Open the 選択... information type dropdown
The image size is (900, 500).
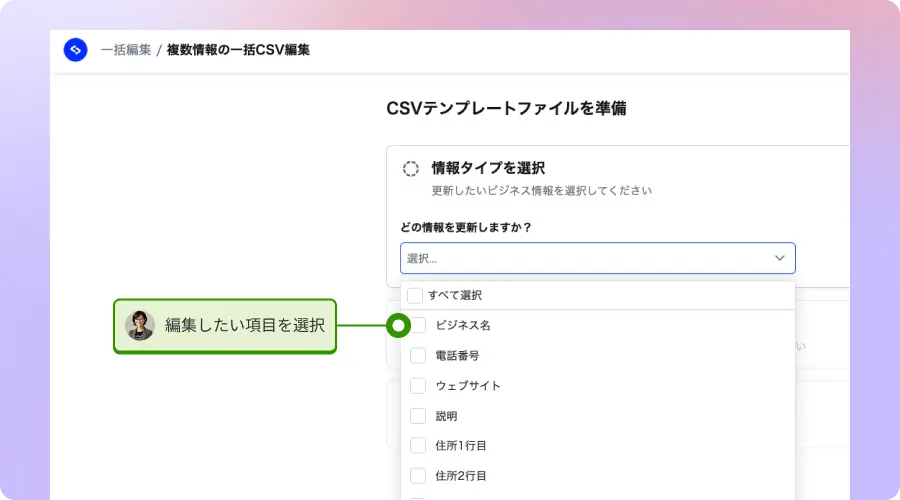coord(598,258)
